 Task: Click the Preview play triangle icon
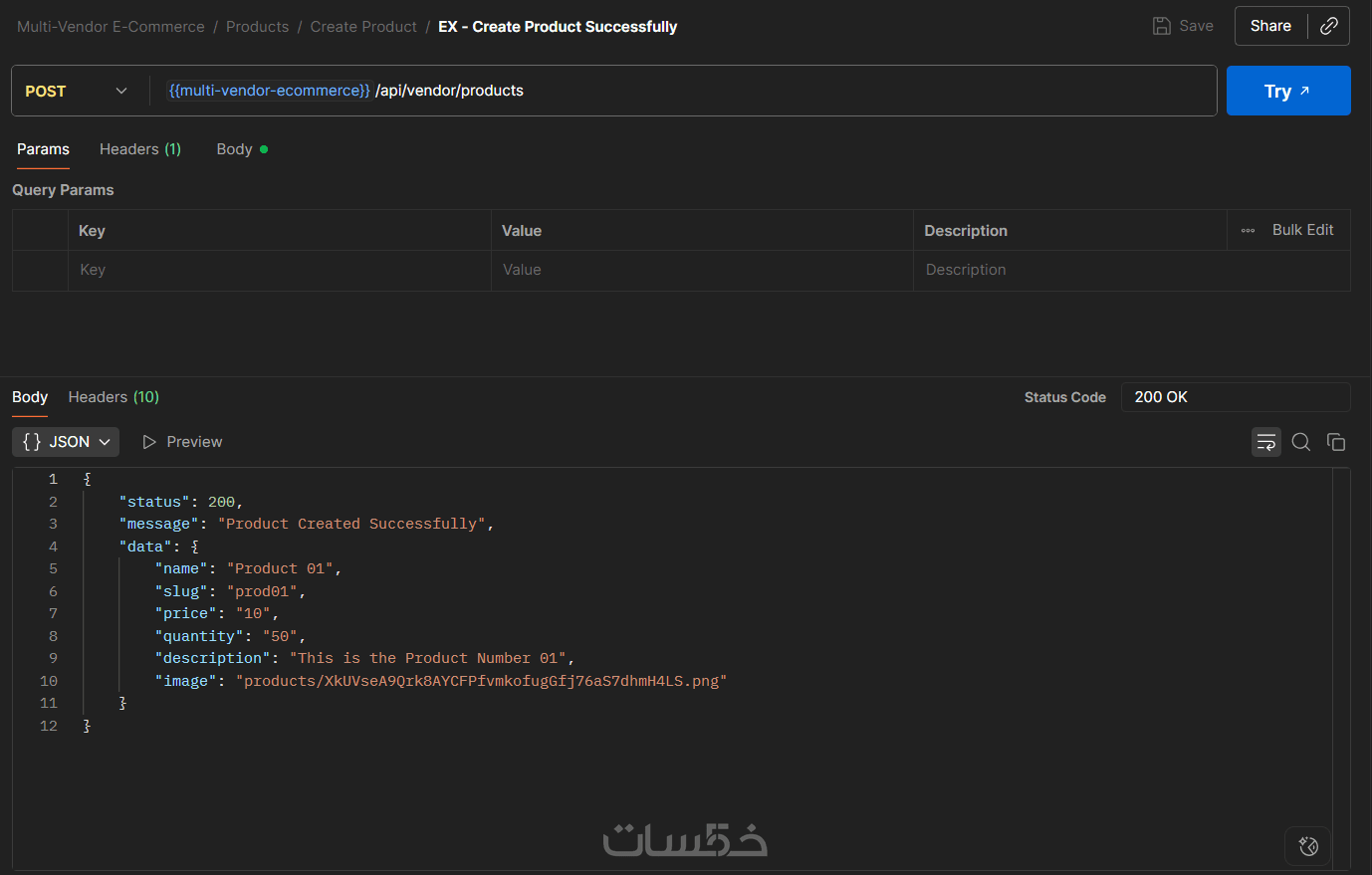(x=149, y=442)
